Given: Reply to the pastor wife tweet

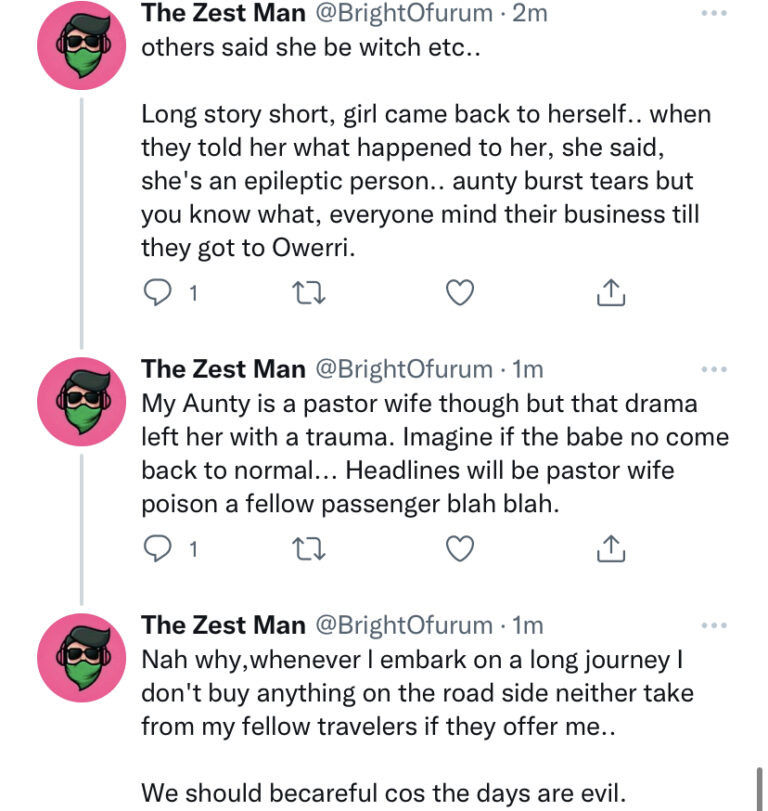Looking at the screenshot, I should coord(158,549).
